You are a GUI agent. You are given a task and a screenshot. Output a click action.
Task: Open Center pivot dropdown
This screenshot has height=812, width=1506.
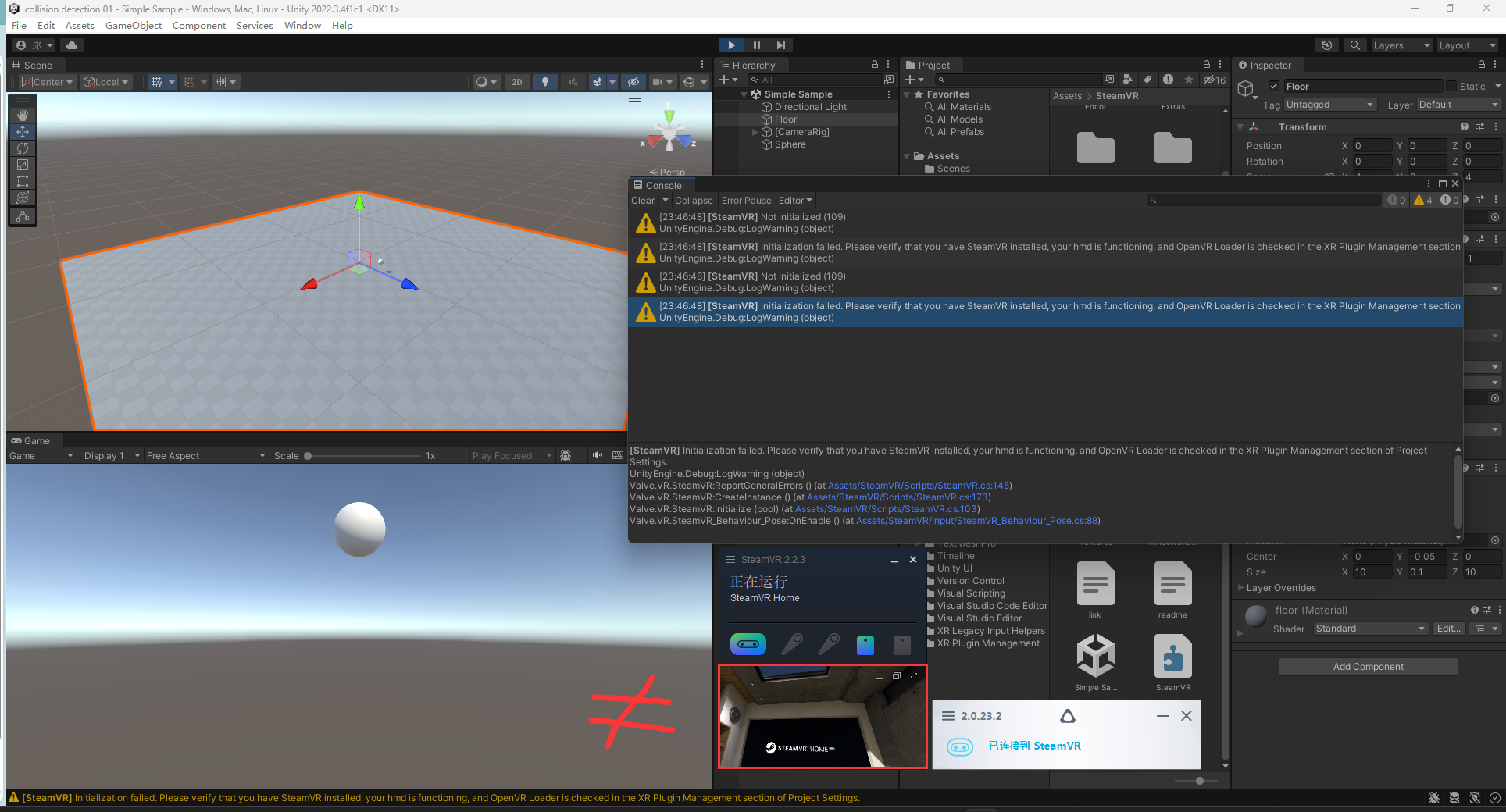coord(47,82)
